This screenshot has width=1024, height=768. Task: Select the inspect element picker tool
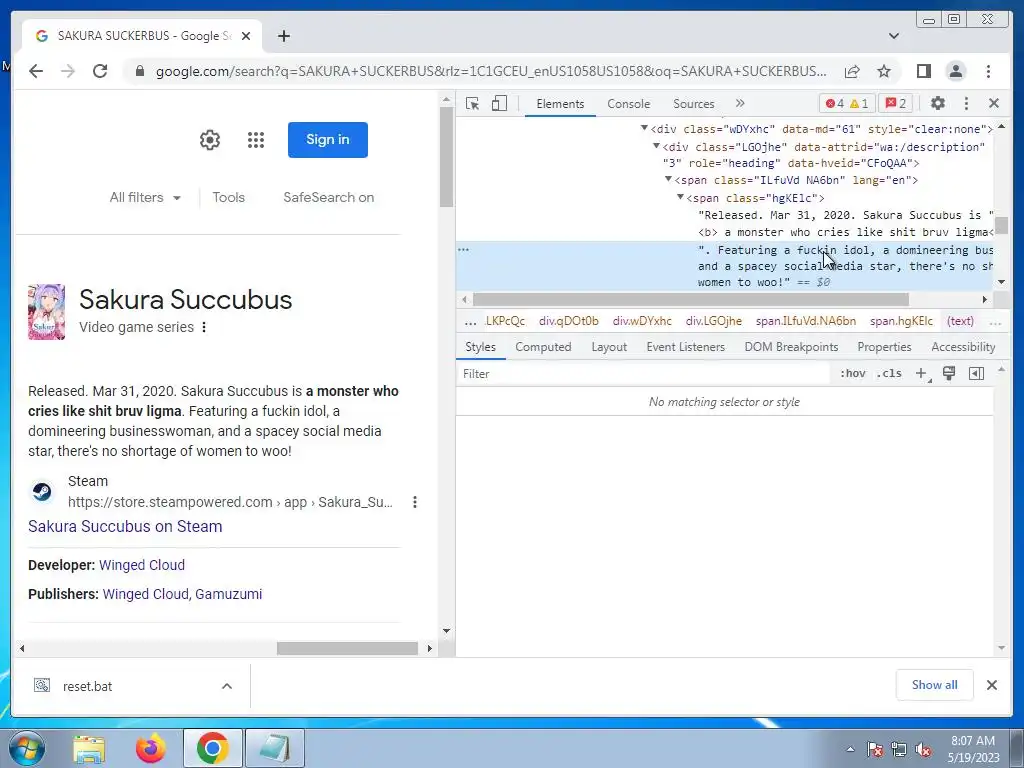472,104
